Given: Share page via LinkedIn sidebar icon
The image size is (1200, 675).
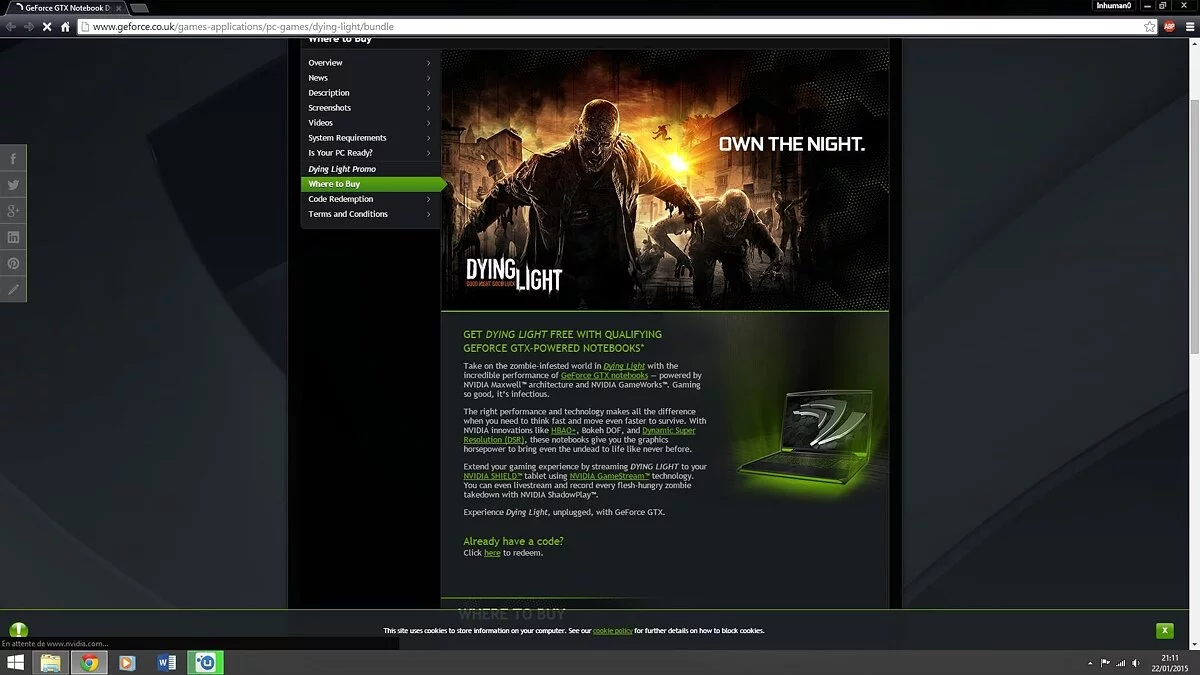Looking at the screenshot, I should tap(13, 237).
